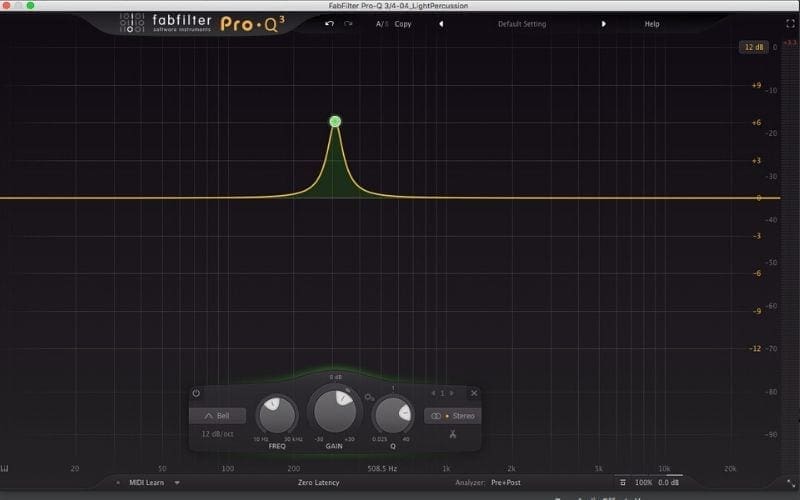
Task: Select next band with right arrow
Action: point(451,393)
